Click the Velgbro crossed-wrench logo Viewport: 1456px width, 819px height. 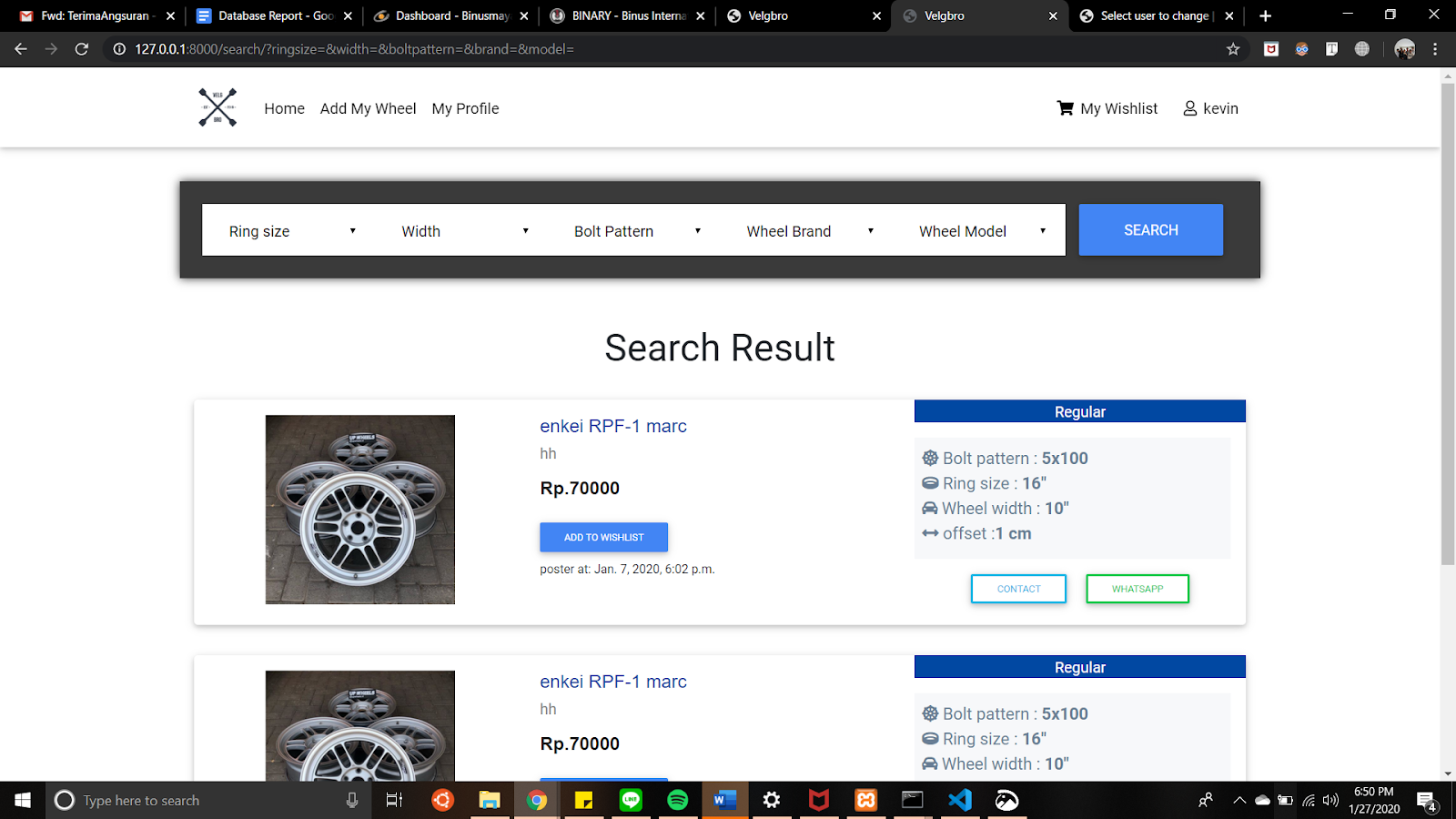217,107
